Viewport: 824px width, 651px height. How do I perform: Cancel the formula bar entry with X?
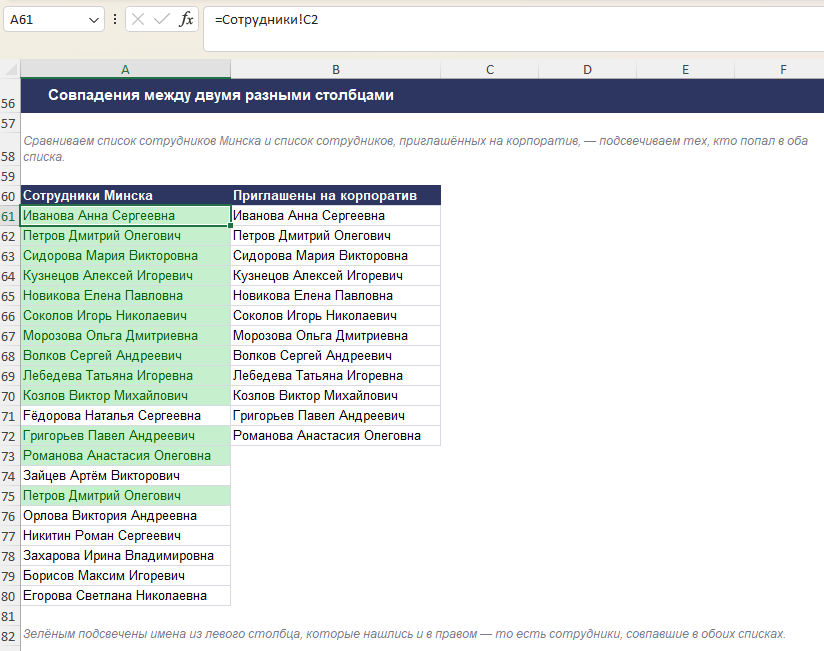click(138, 20)
